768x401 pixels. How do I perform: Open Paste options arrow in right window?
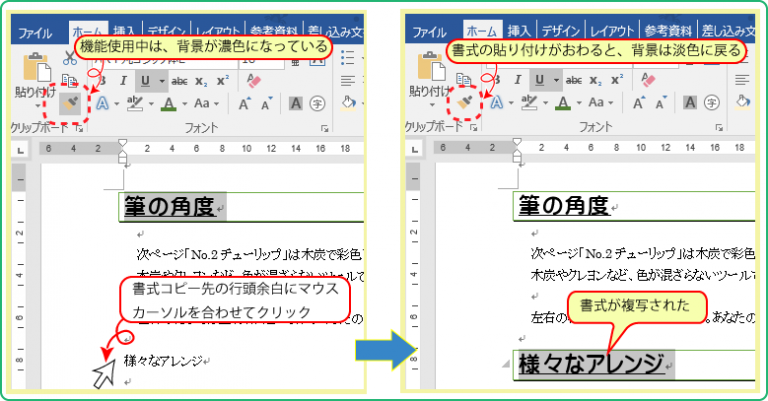click(432, 105)
